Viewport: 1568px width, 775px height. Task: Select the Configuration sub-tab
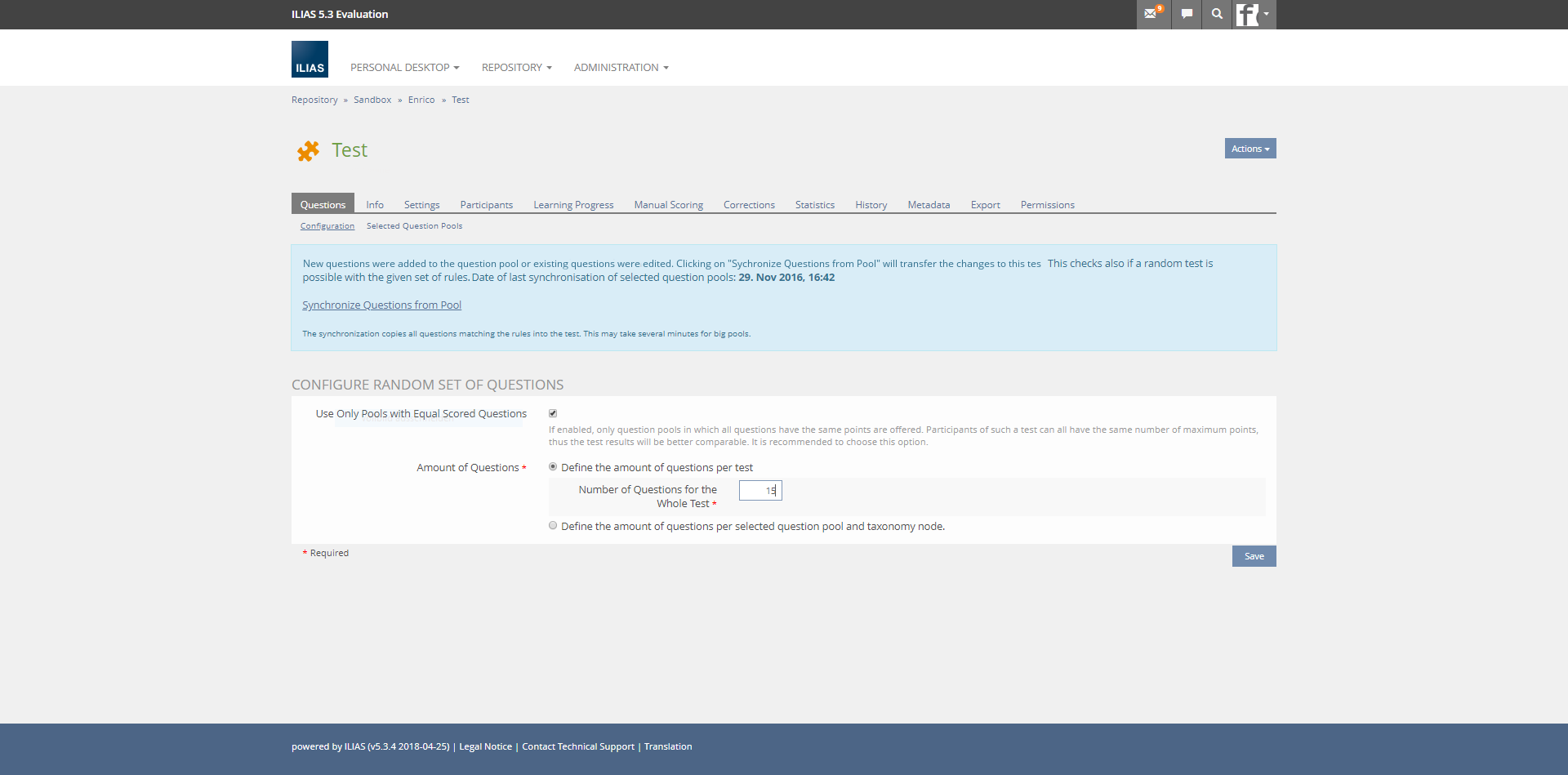pyautogui.click(x=327, y=226)
